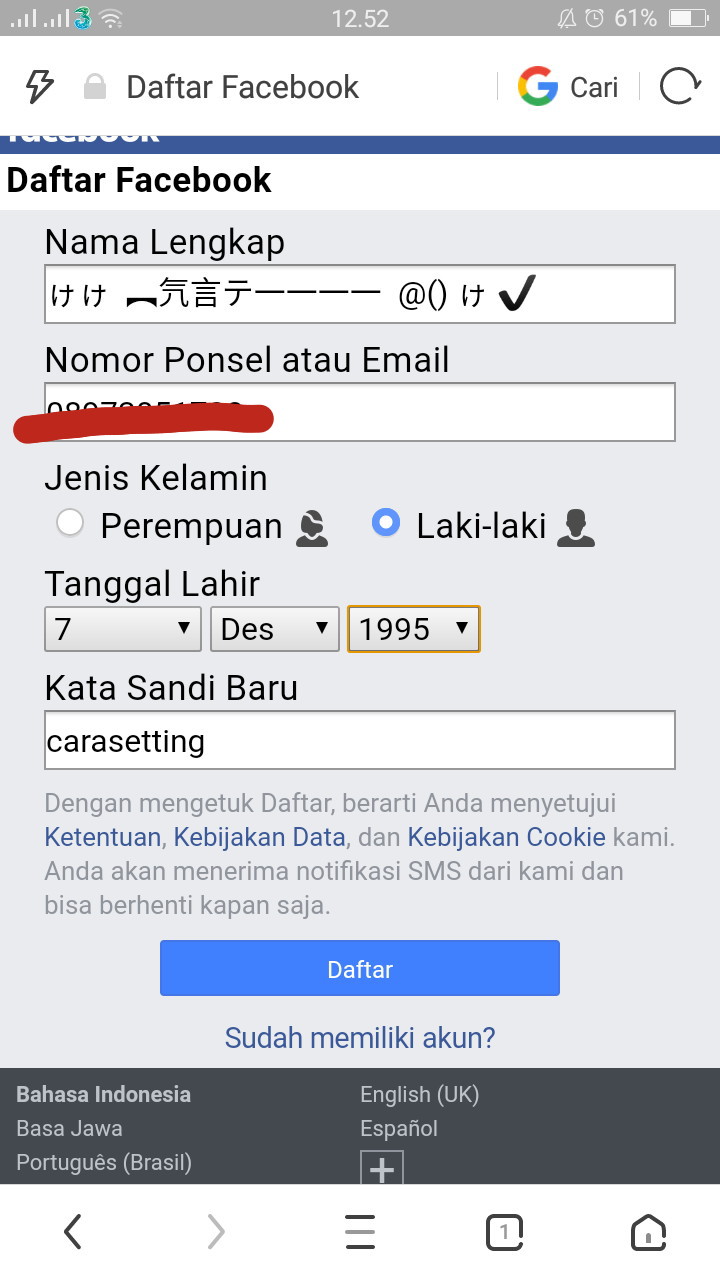This screenshot has height=1280, width=720.
Task: Open the tabs counter icon
Action: click(505, 1232)
